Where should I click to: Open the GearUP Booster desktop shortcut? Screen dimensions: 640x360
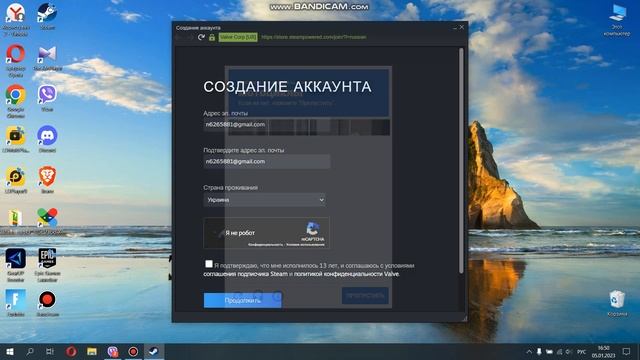pyautogui.click(x=16, y=264)
